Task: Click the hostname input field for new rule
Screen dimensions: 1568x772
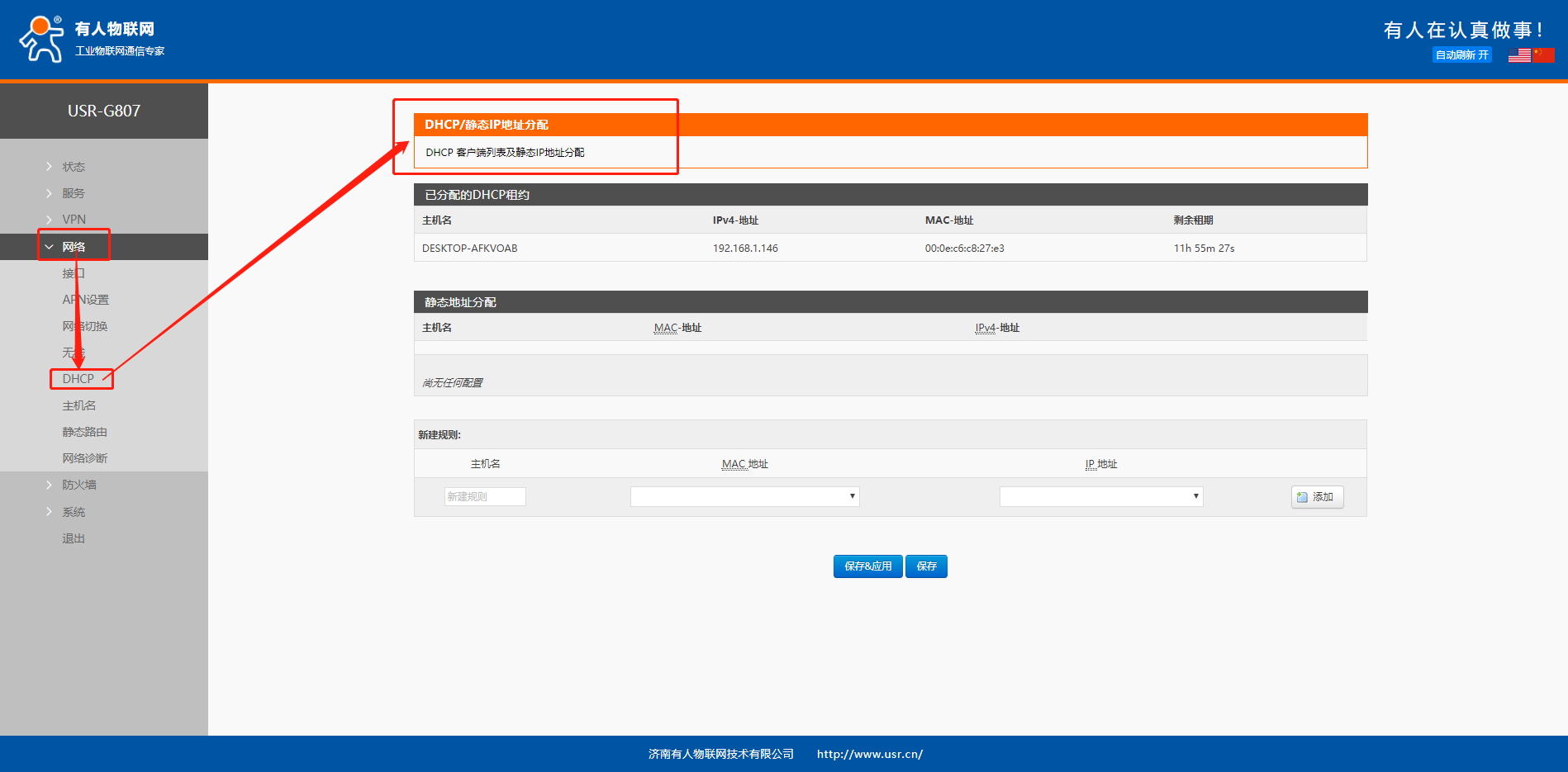Action: (x=485, y=496)
